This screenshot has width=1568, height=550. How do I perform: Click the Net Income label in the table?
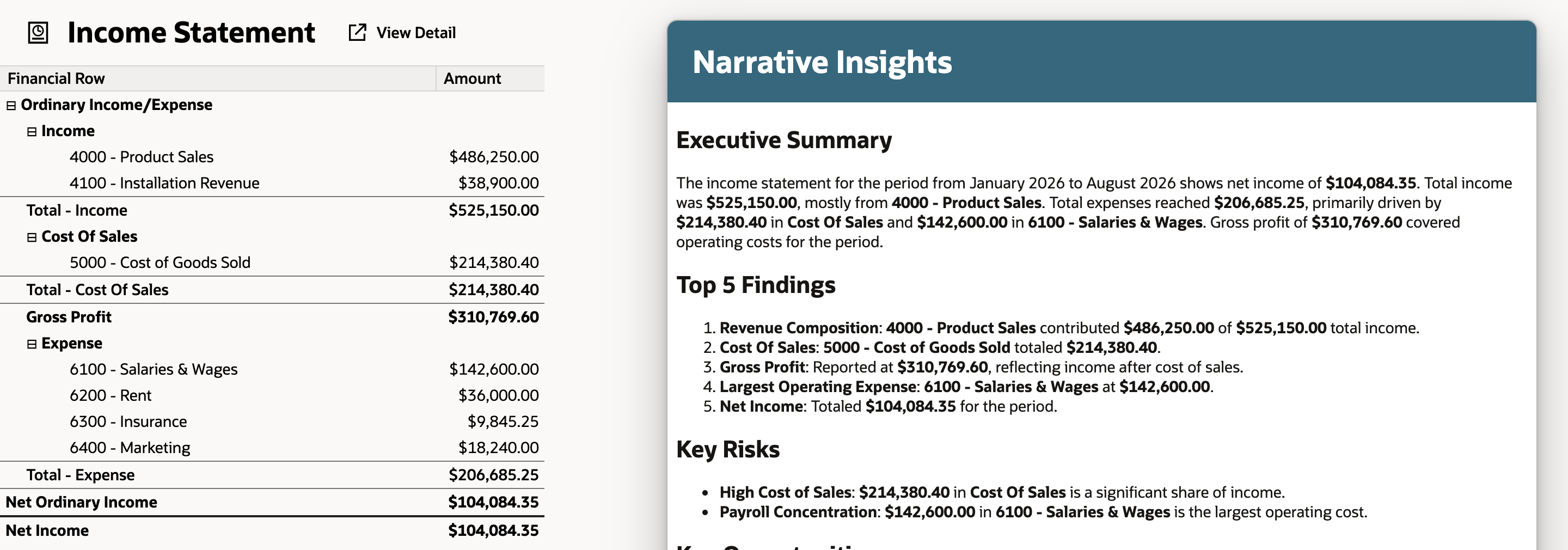47,531
